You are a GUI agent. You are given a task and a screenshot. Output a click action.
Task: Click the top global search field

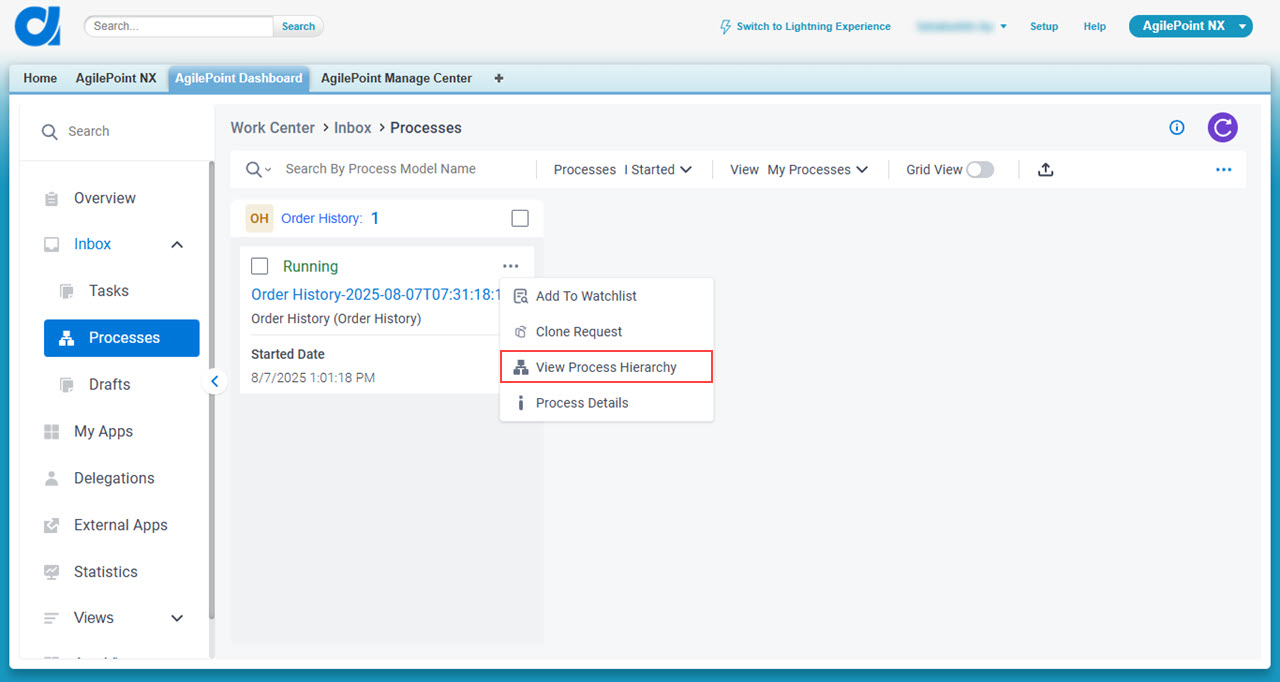point(179,27)
